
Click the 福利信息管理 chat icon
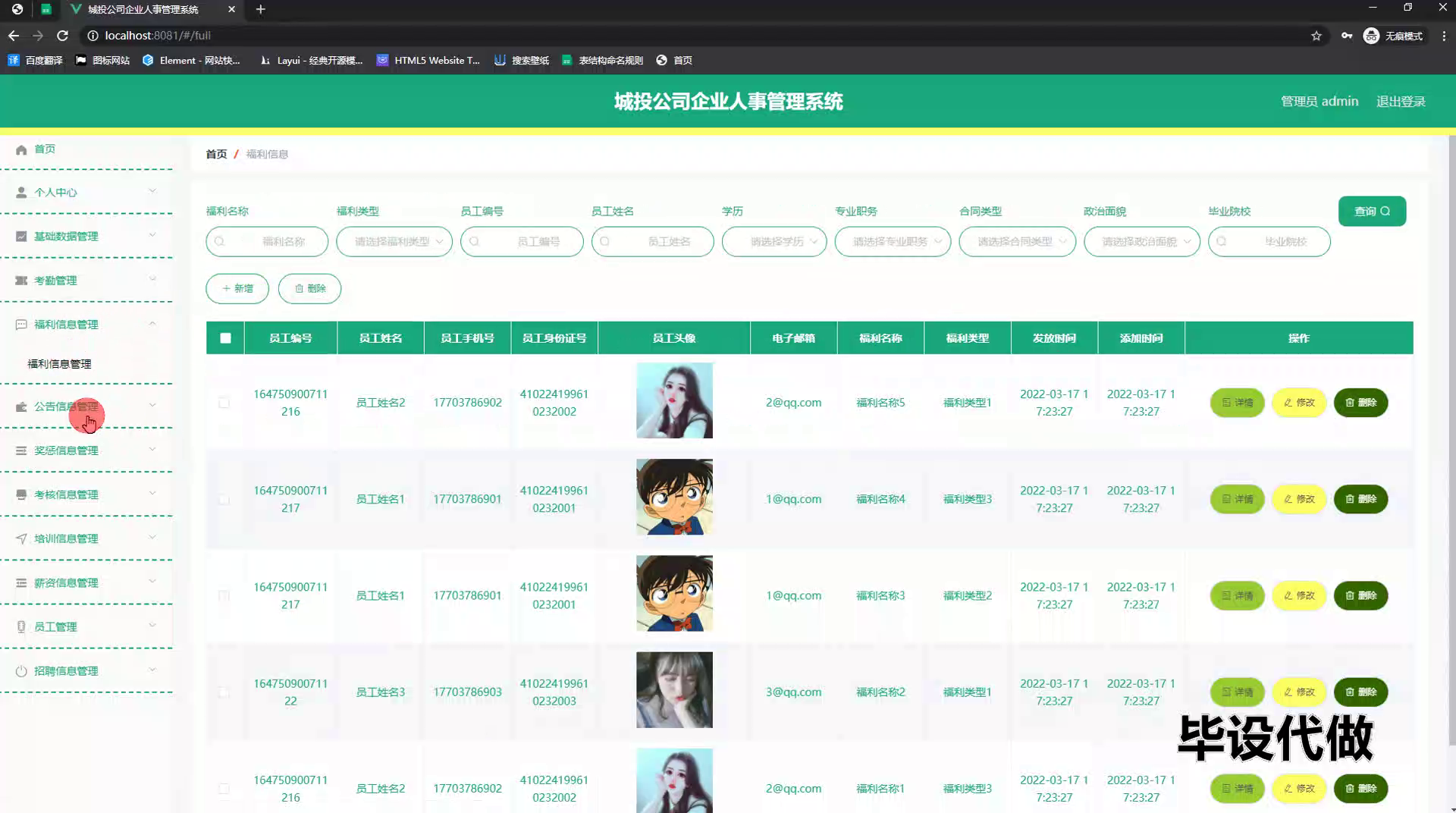[21, 325]
